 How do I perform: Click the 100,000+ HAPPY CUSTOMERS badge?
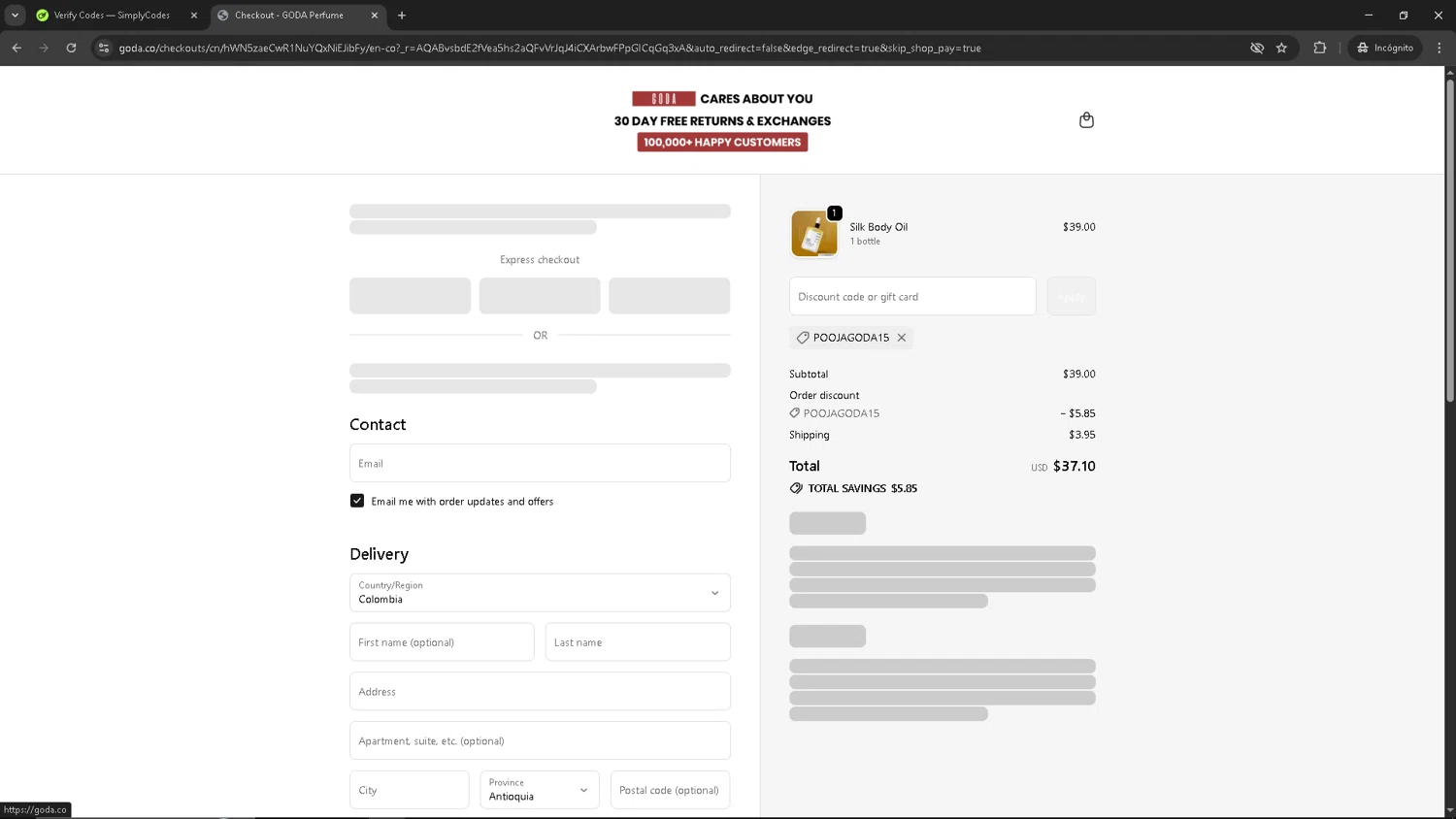coord(722,142)
